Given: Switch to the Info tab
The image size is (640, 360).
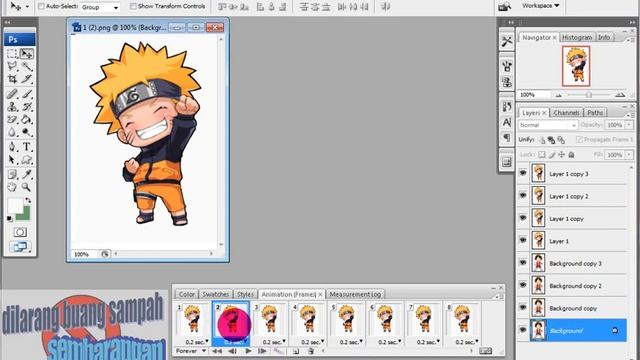Looking at the screenshot, I should pyautogui.click(x=604, y=37).
